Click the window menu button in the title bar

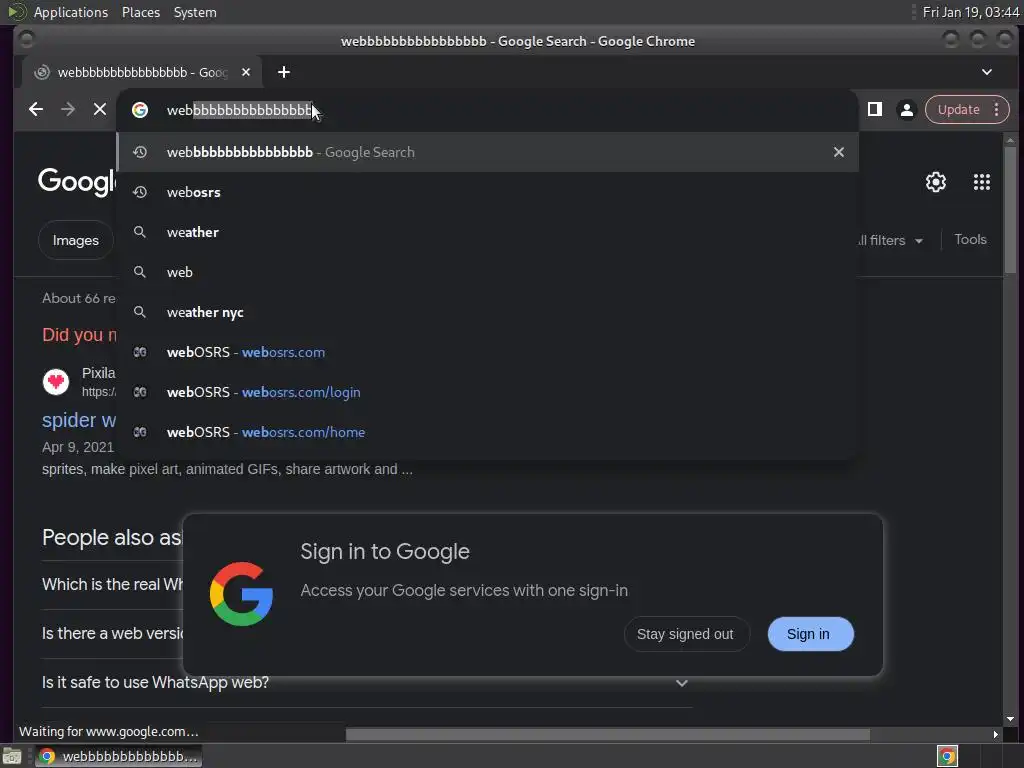(x=26, y=40)
